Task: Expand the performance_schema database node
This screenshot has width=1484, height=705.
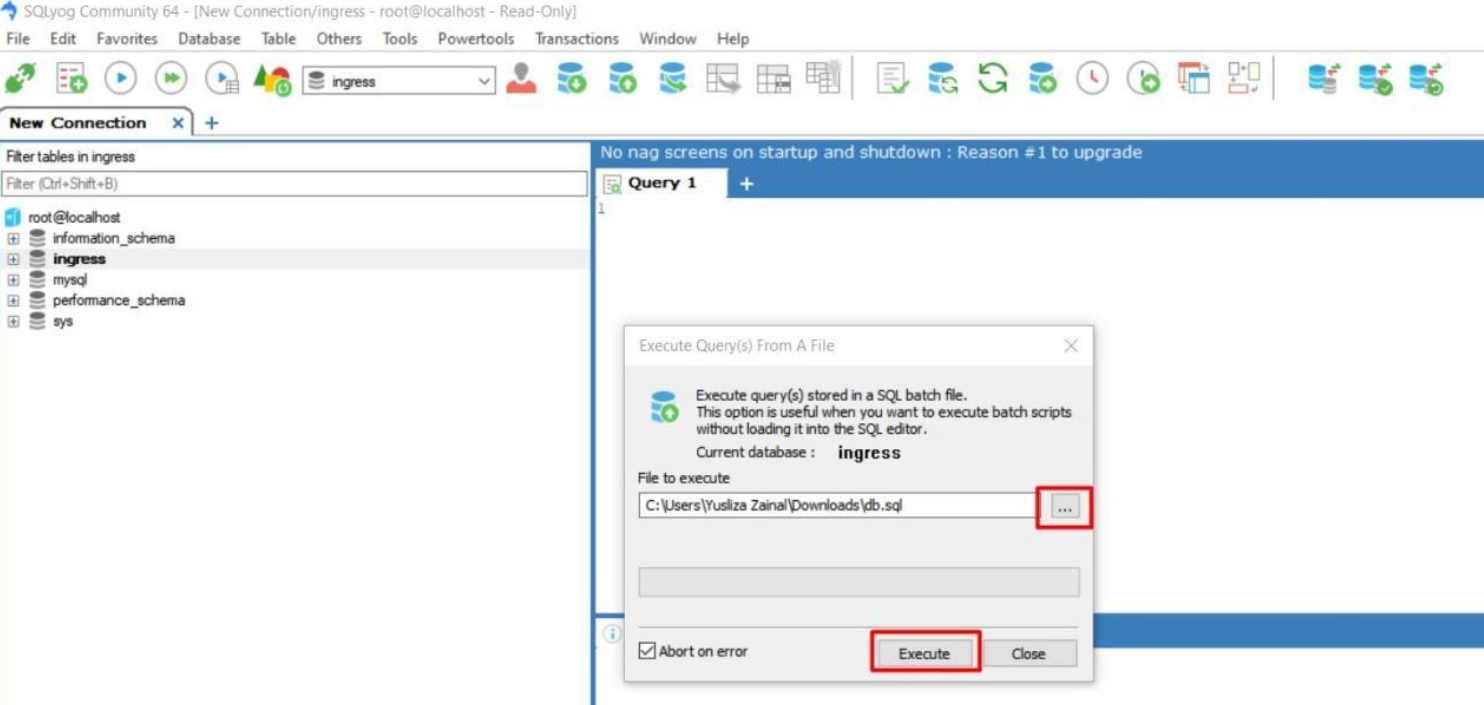Action: coord(13,300)
